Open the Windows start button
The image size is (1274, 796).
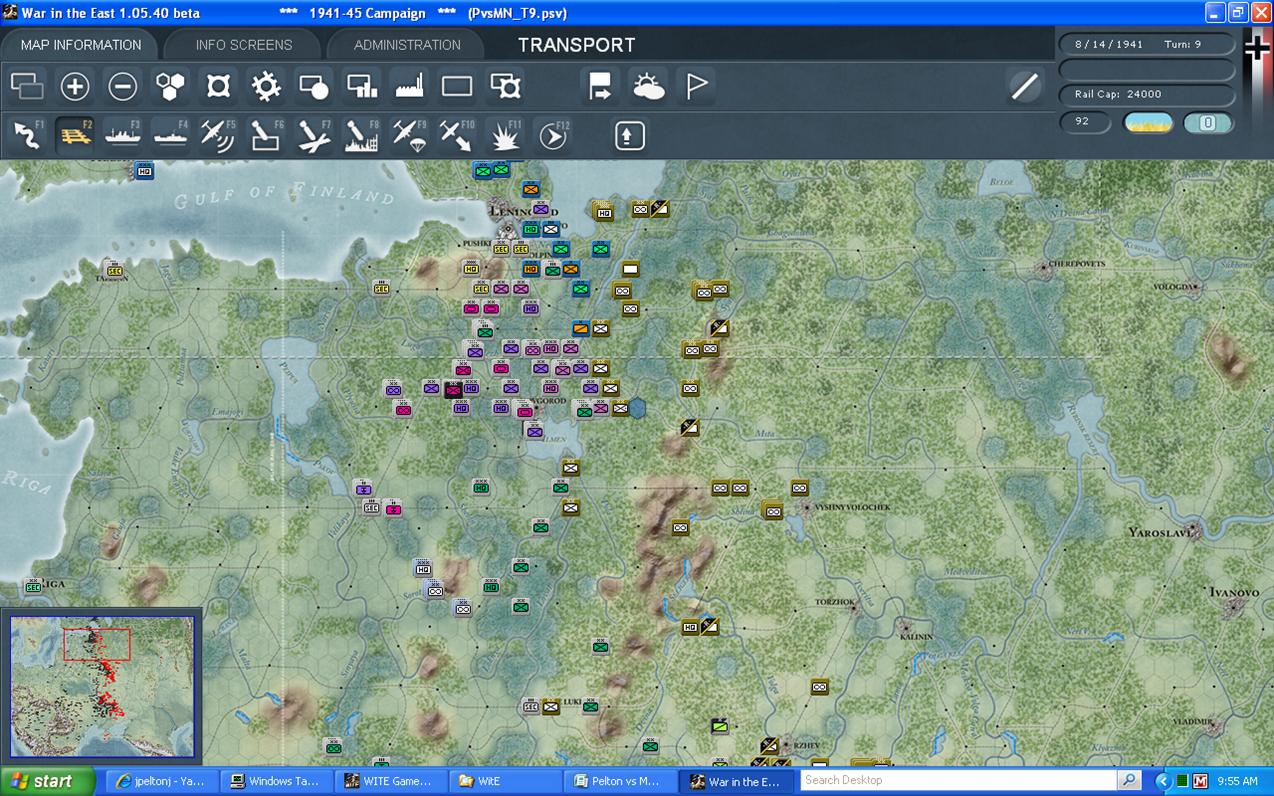(x=47, y=781)
